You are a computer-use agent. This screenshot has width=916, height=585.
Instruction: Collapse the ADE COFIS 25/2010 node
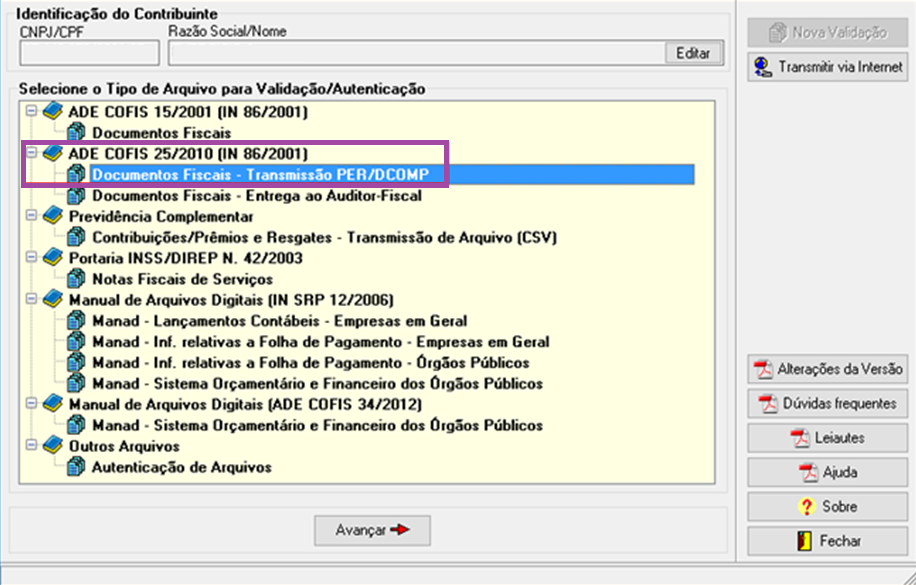pos(32,153)
